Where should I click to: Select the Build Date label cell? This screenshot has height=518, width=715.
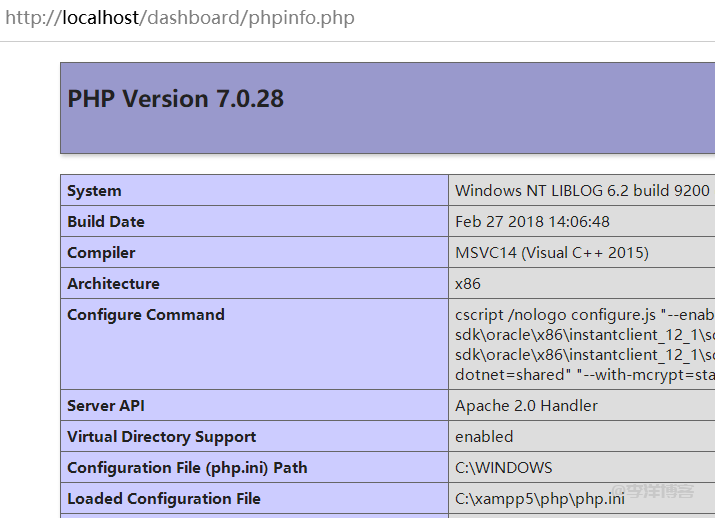[x=106, y=222]
